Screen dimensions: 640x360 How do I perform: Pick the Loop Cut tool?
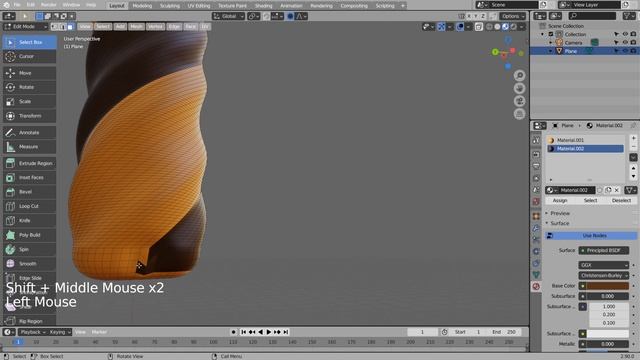(29, 206)
